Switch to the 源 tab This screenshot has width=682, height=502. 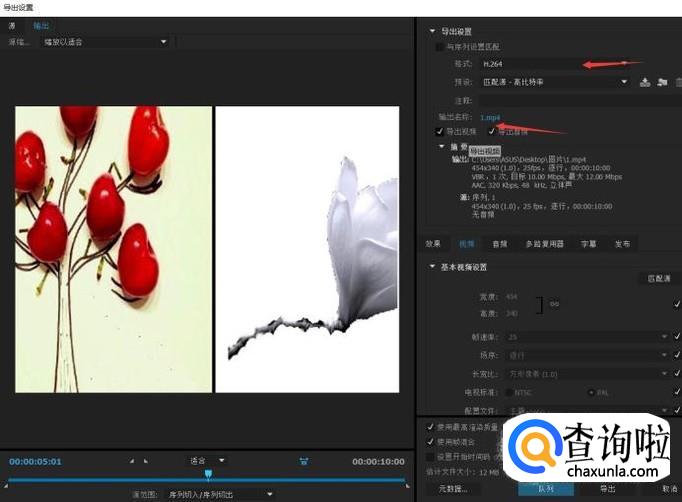click(x=12, y=24)
